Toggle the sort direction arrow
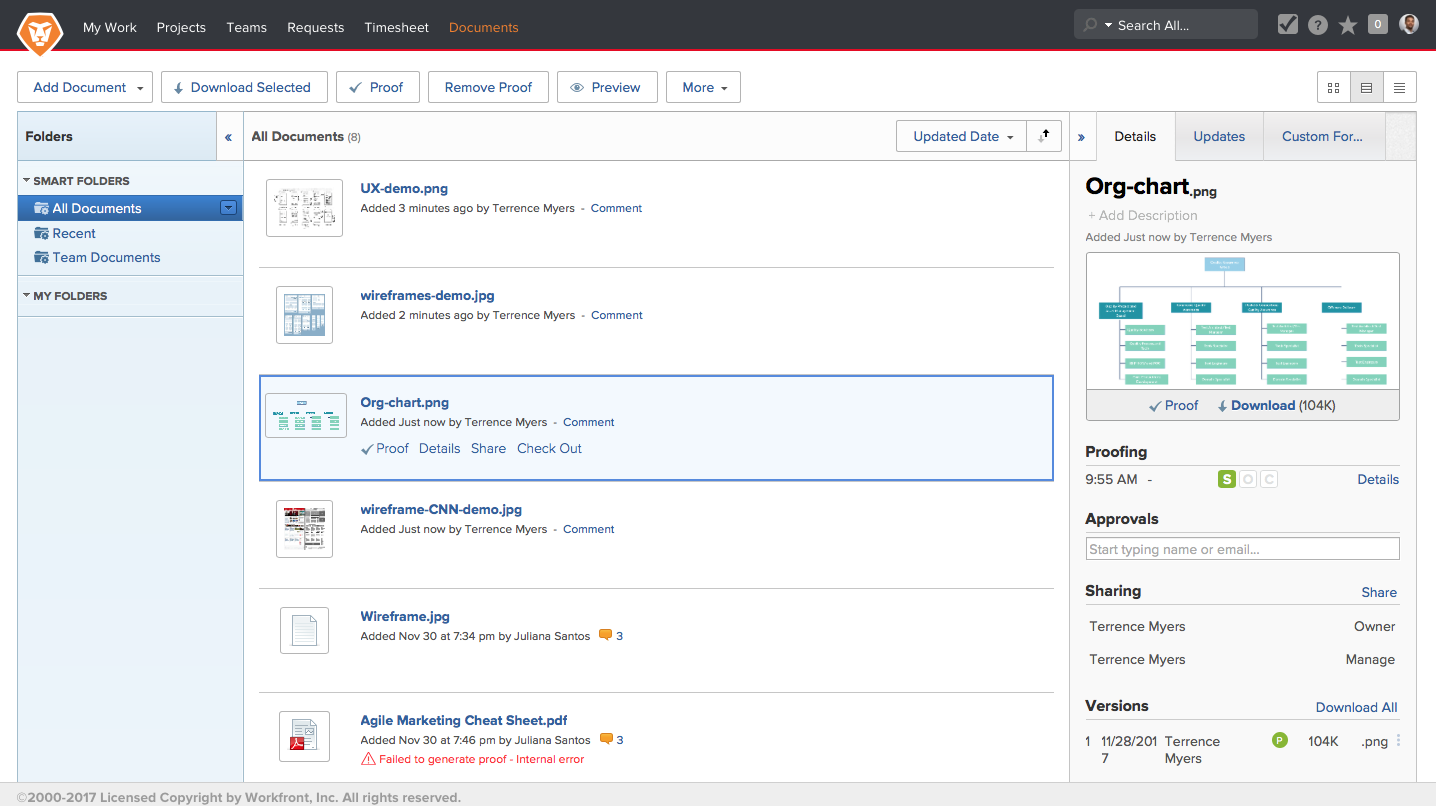This screenshot has width=1436, height=806. click(x=1044, y=135)
